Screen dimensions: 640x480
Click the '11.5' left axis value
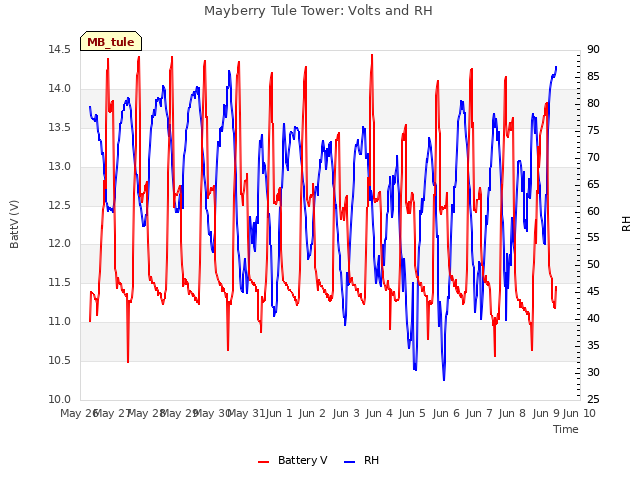pos(59,282)
